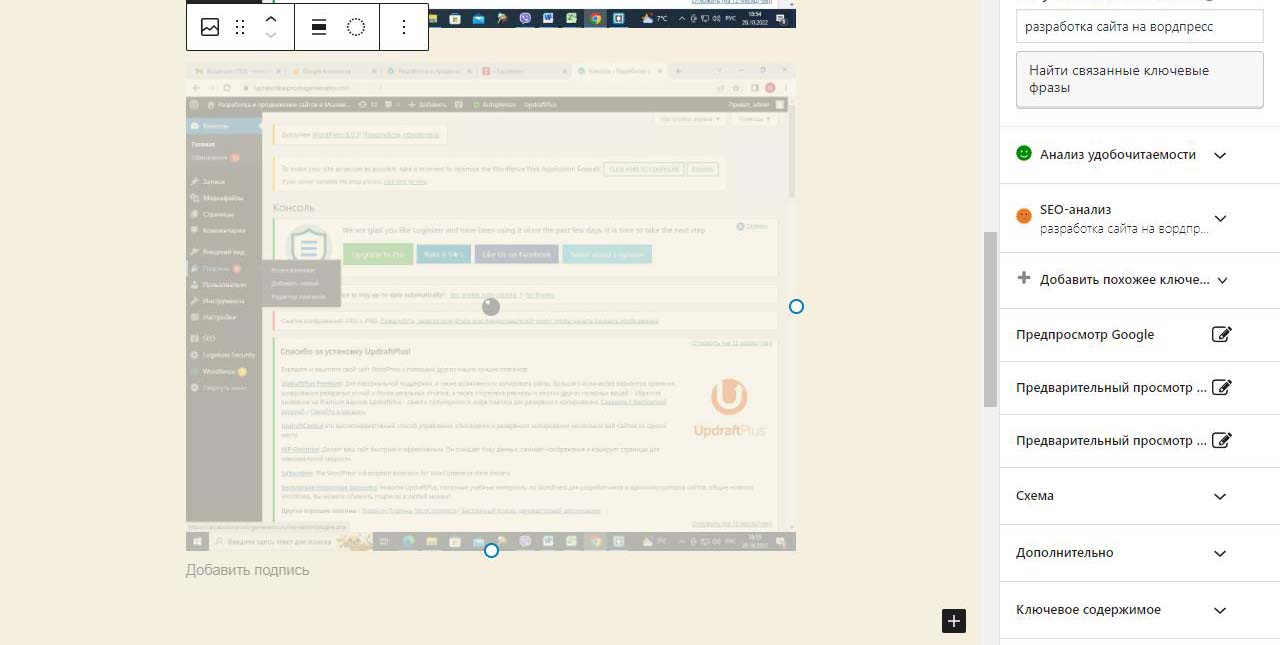Click the image block type icon
Image resolution: width=1280 pixels, height=645 pixels.
click(x=210, y=27)
